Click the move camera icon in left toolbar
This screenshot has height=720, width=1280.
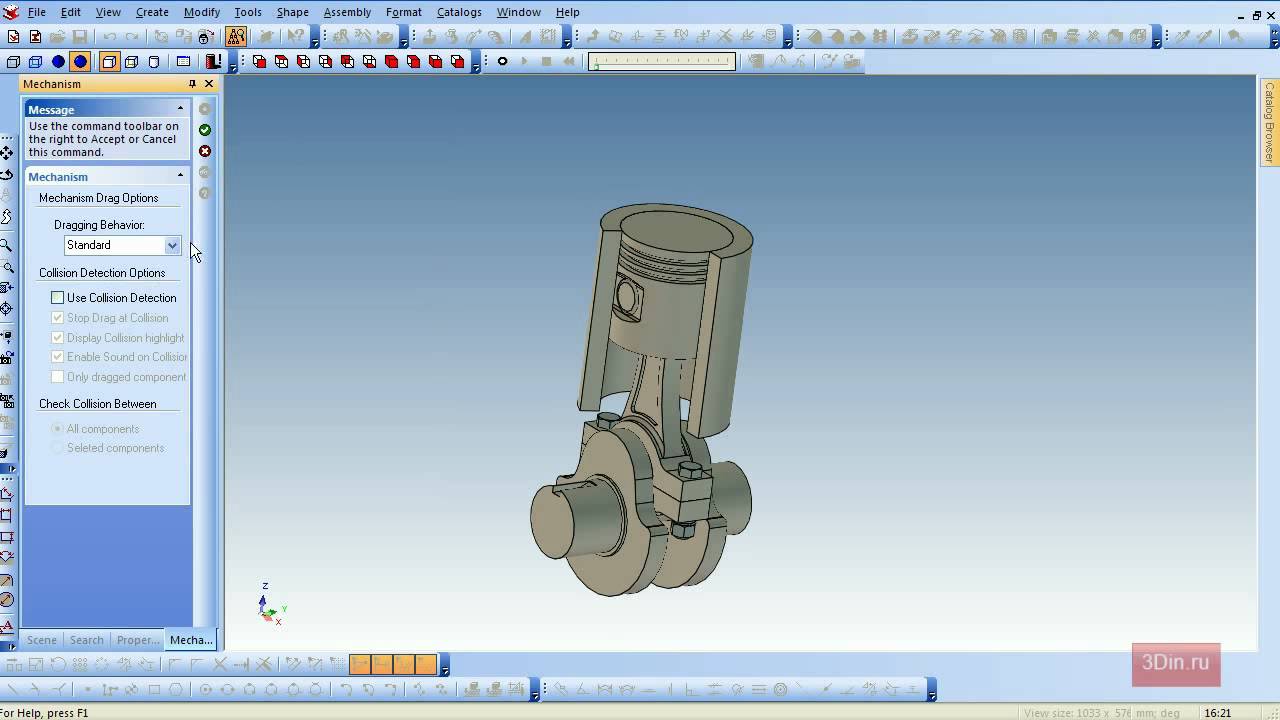point(7,154)
